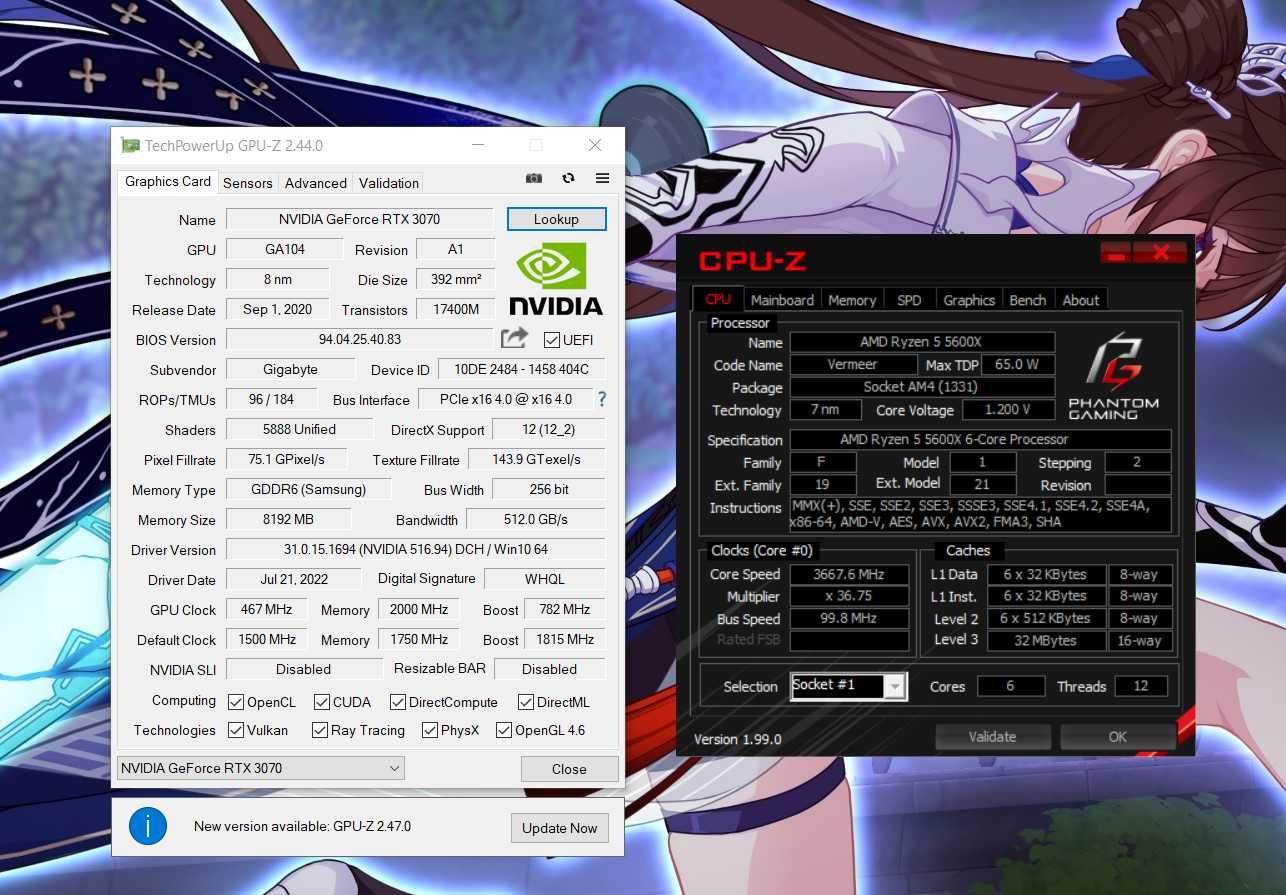Viewport: 1286px width, 895px height.
Task: Toggle the CUDA checkbox
Action: [322, 702]
